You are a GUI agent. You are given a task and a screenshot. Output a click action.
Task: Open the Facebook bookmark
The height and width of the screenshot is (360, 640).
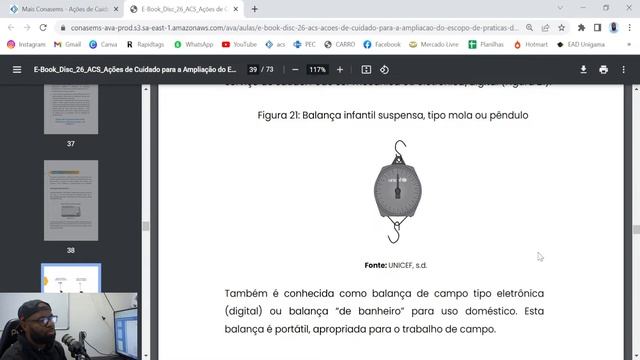382,44
